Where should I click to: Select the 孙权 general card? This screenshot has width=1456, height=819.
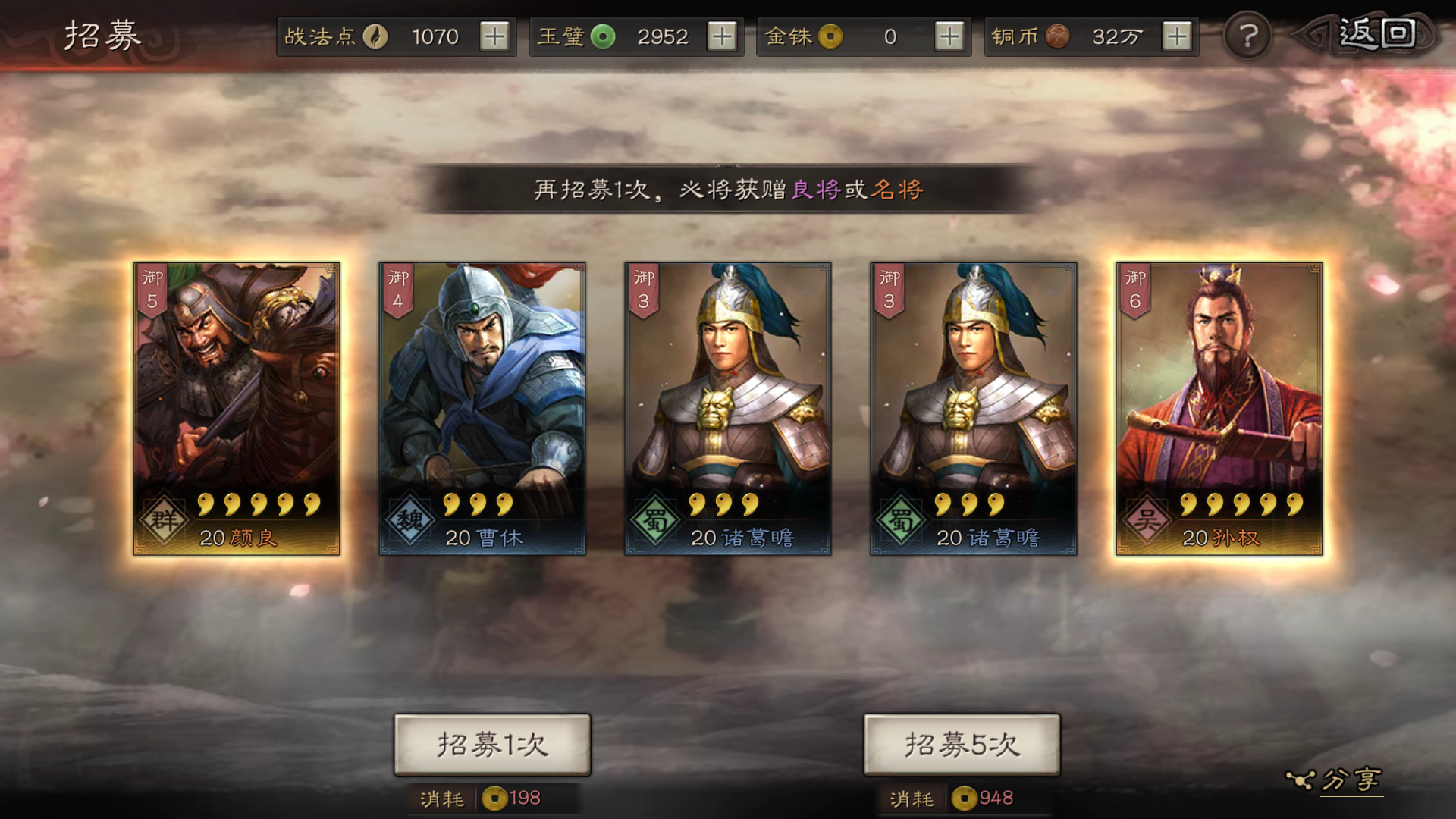(1219, 409)
